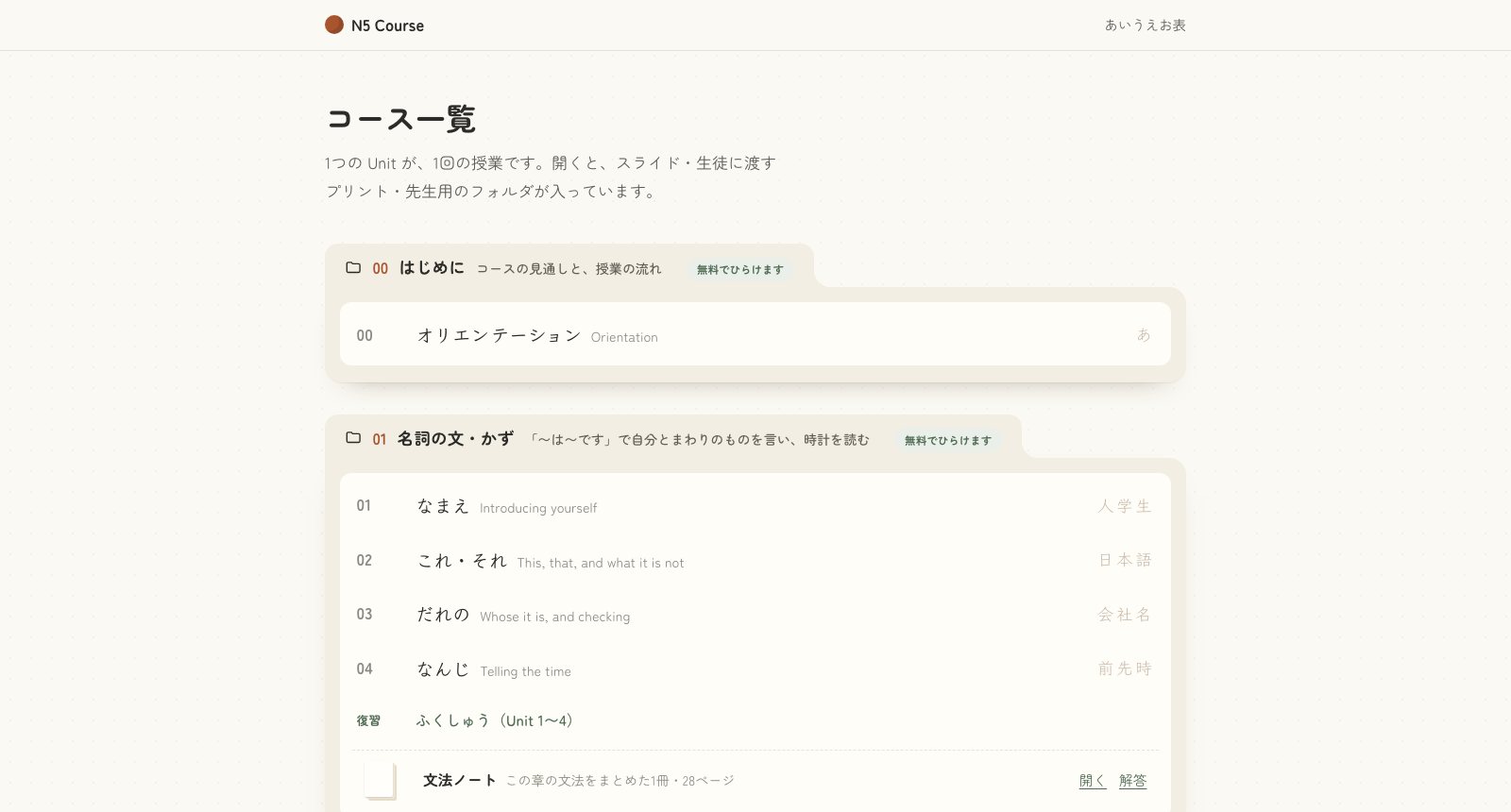The width and height of the screenshot is (1511, 812).
Task: Open lesson 03 だれの
Action: tap(755, 615)
